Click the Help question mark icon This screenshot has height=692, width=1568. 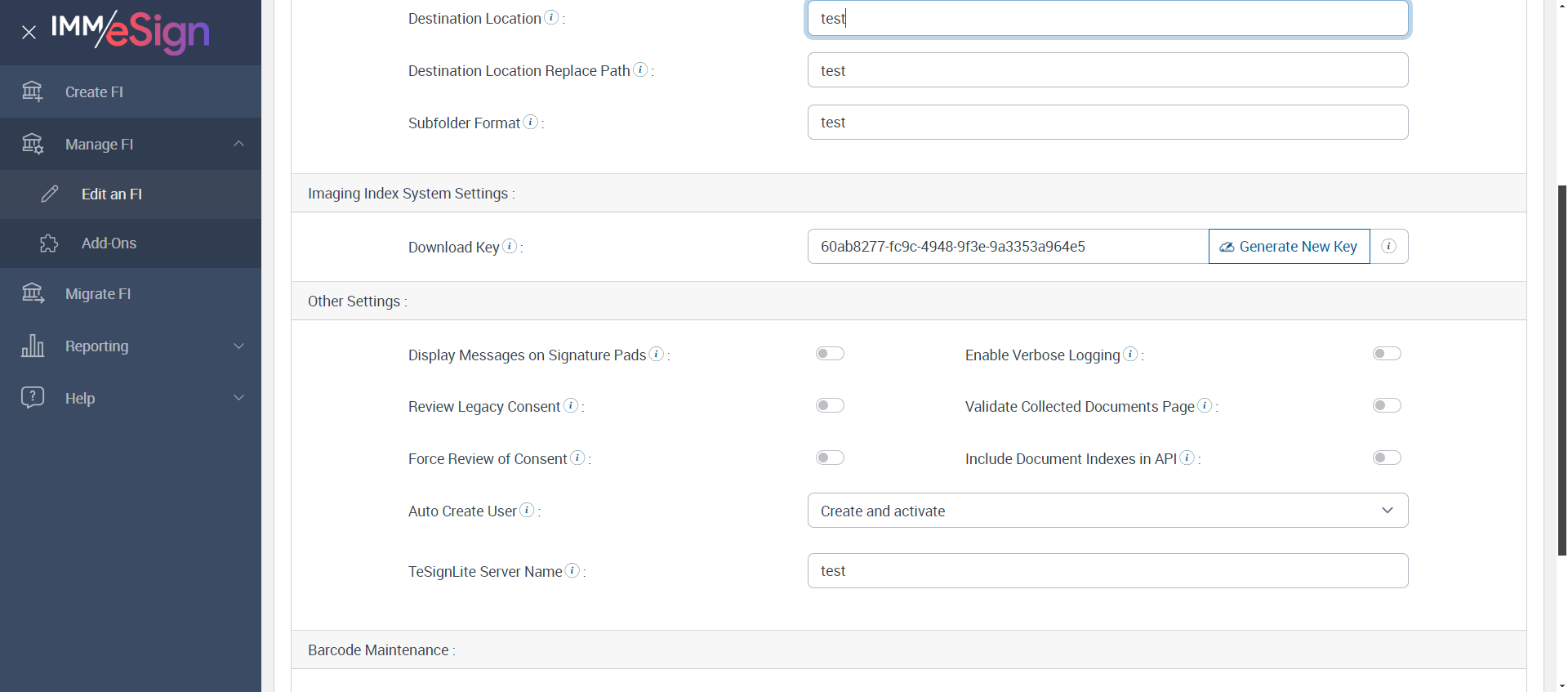[x=33, y=397]
